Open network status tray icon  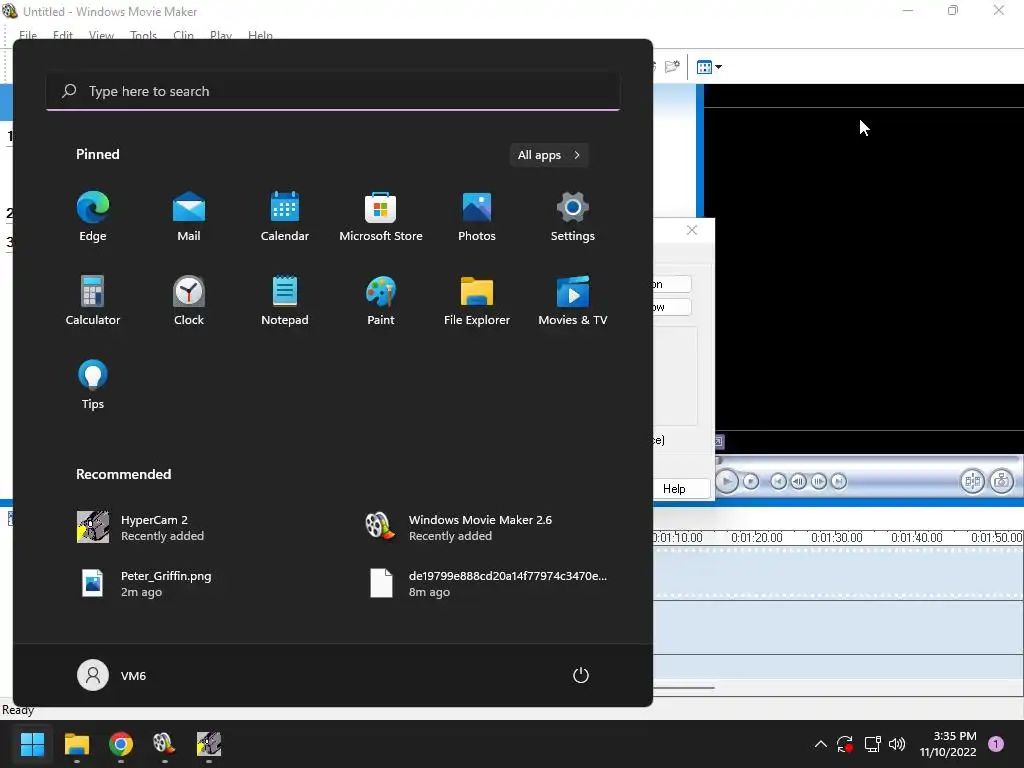[x=872, y=744]
